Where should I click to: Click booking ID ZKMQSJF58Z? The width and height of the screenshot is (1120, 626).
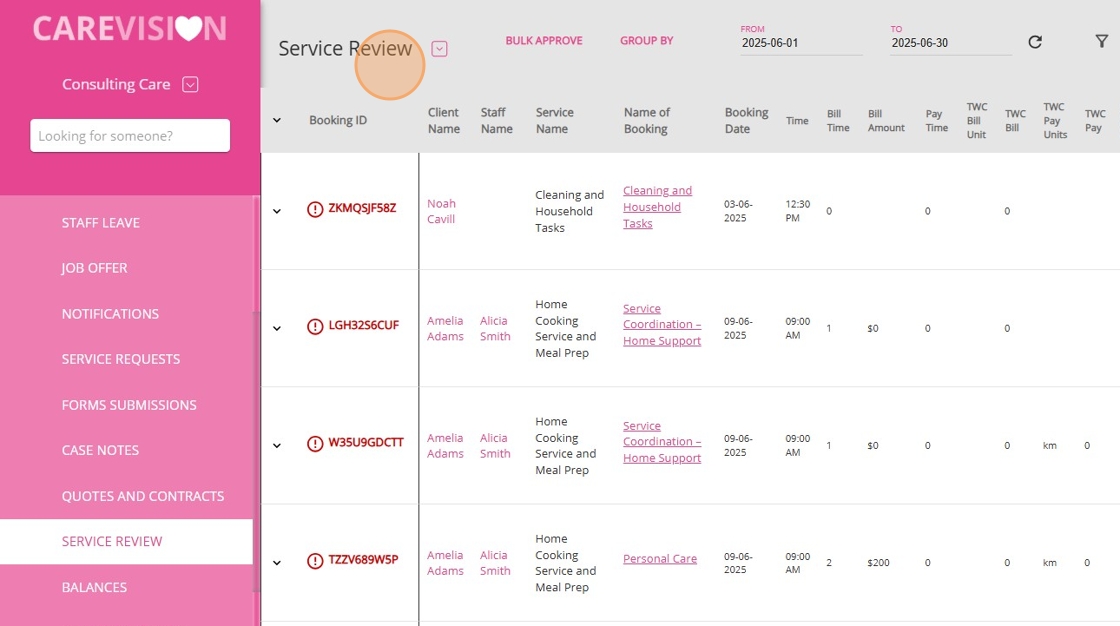pyautogui.click(x=362, y=208)
